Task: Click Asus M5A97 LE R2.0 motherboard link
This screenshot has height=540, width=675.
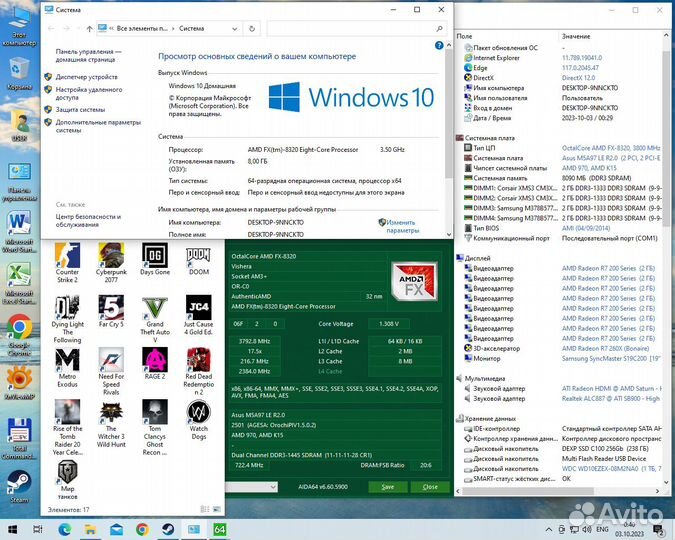Action: click(611, 158)
